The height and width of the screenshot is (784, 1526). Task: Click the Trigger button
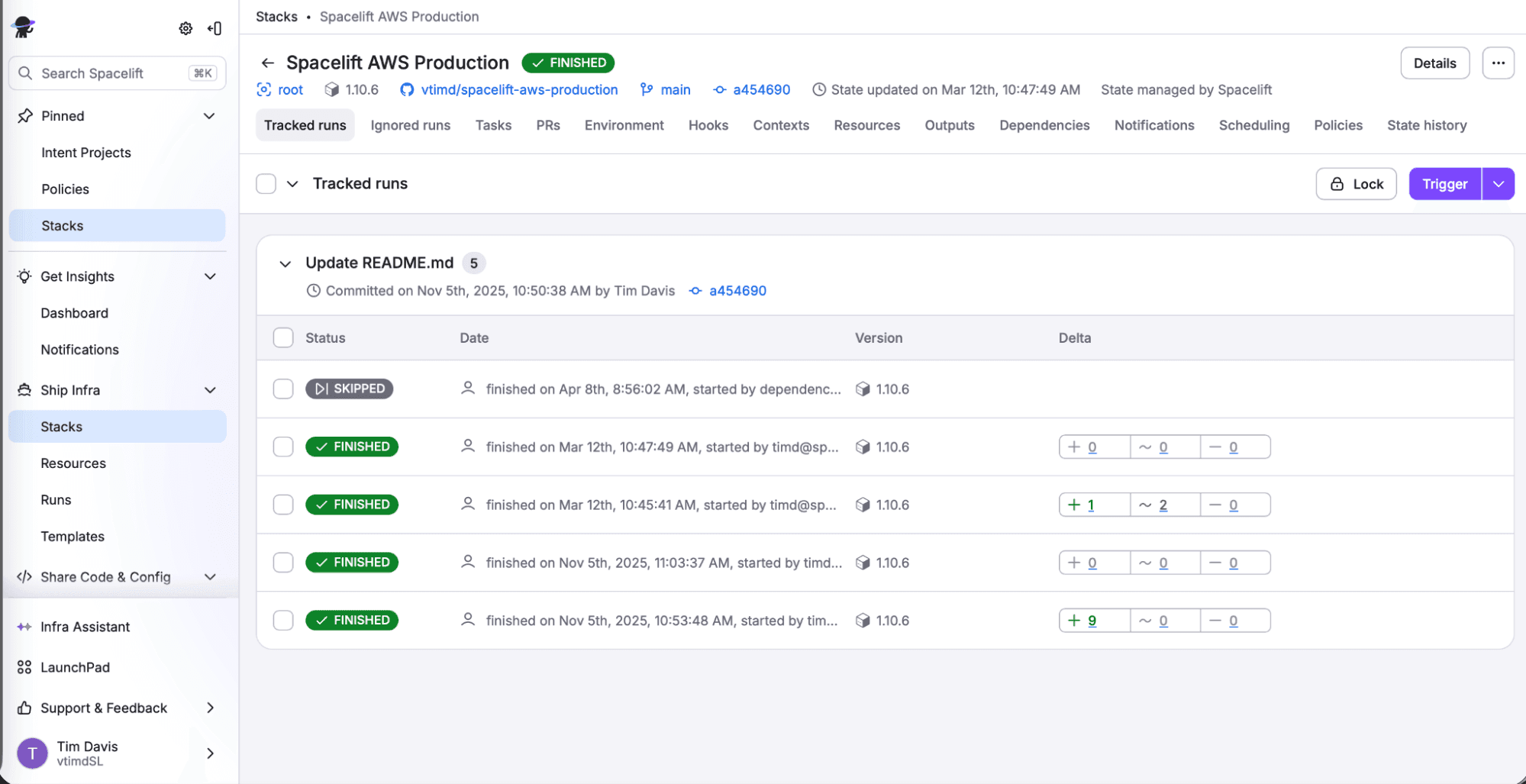coord(1444,184)
